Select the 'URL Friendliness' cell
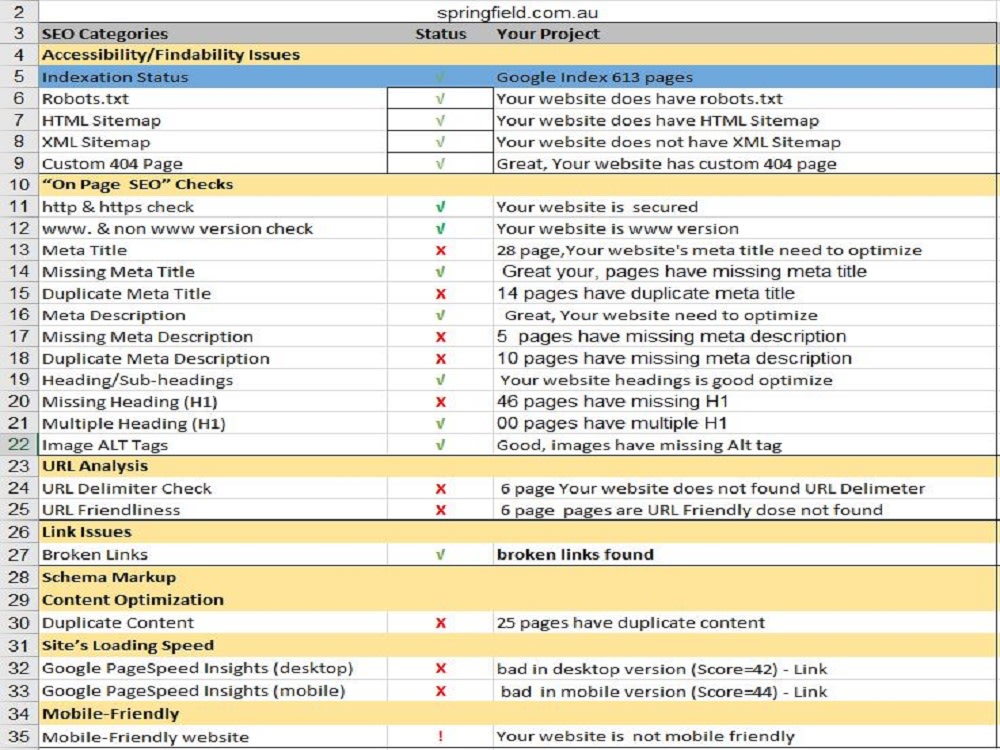Viewport: 1000px width, 750px height. [x=213, y=510]
